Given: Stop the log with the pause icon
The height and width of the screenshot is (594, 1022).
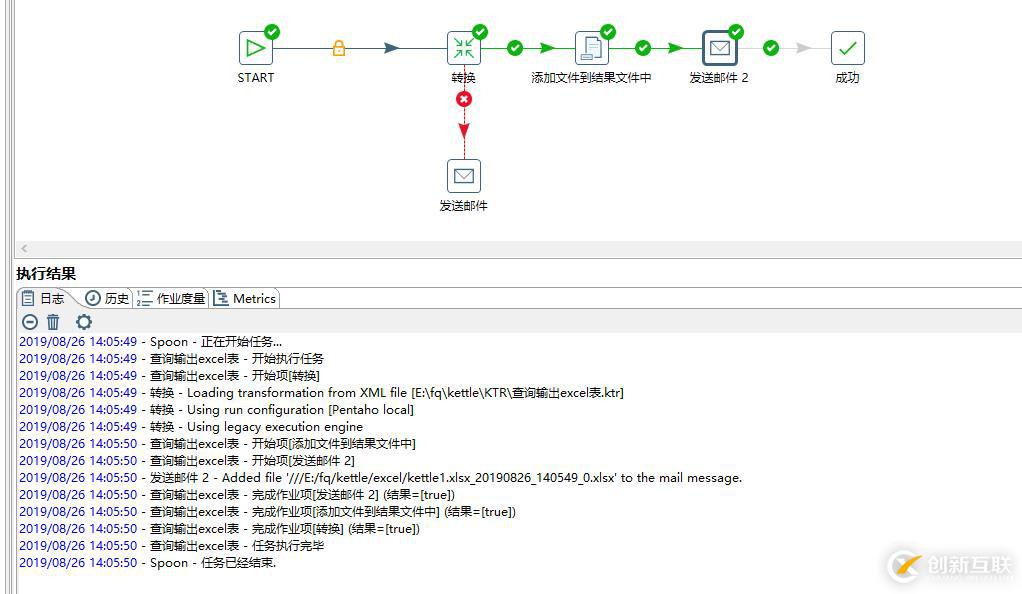Looking at the screenshot, I should click(x=30, y=321).
